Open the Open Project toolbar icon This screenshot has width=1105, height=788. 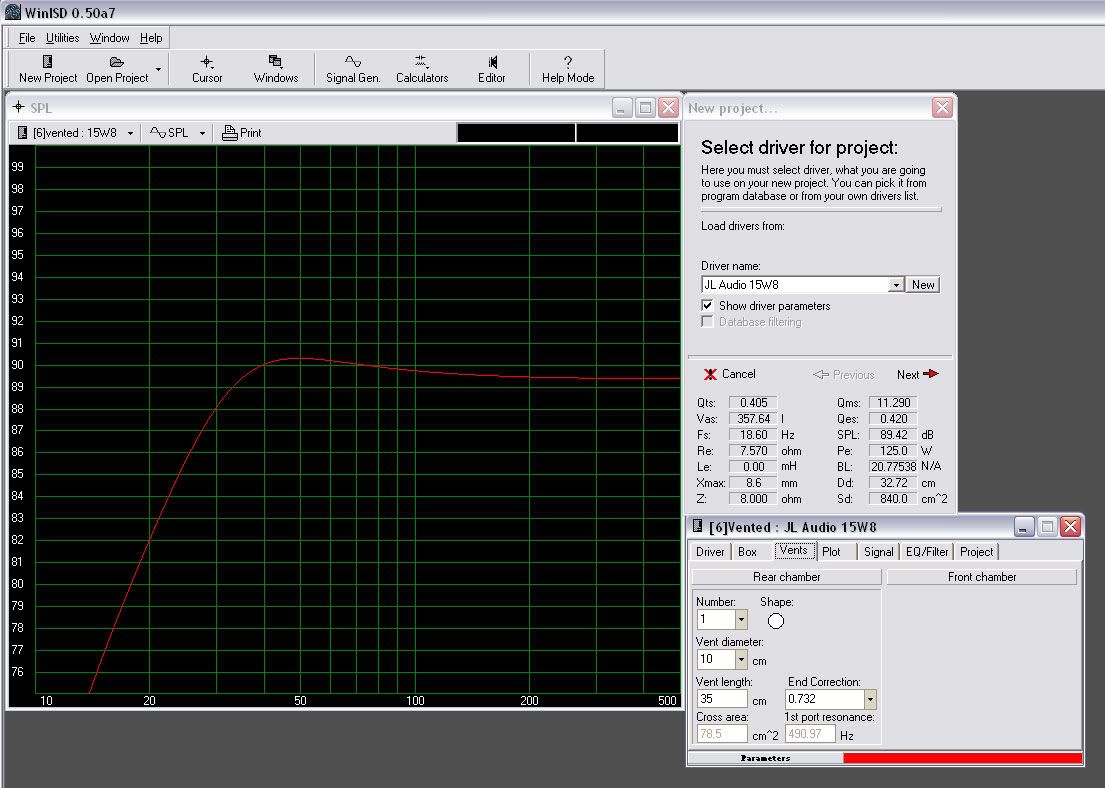tap(117, 62)
